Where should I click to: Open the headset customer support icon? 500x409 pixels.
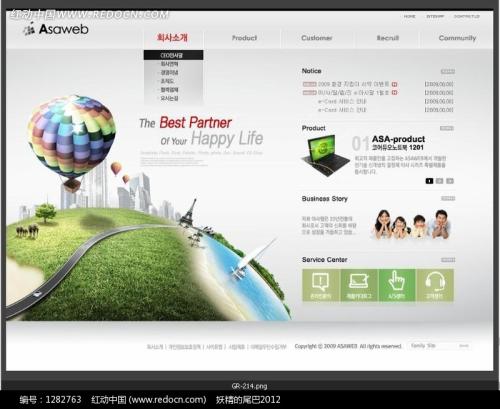435,285
